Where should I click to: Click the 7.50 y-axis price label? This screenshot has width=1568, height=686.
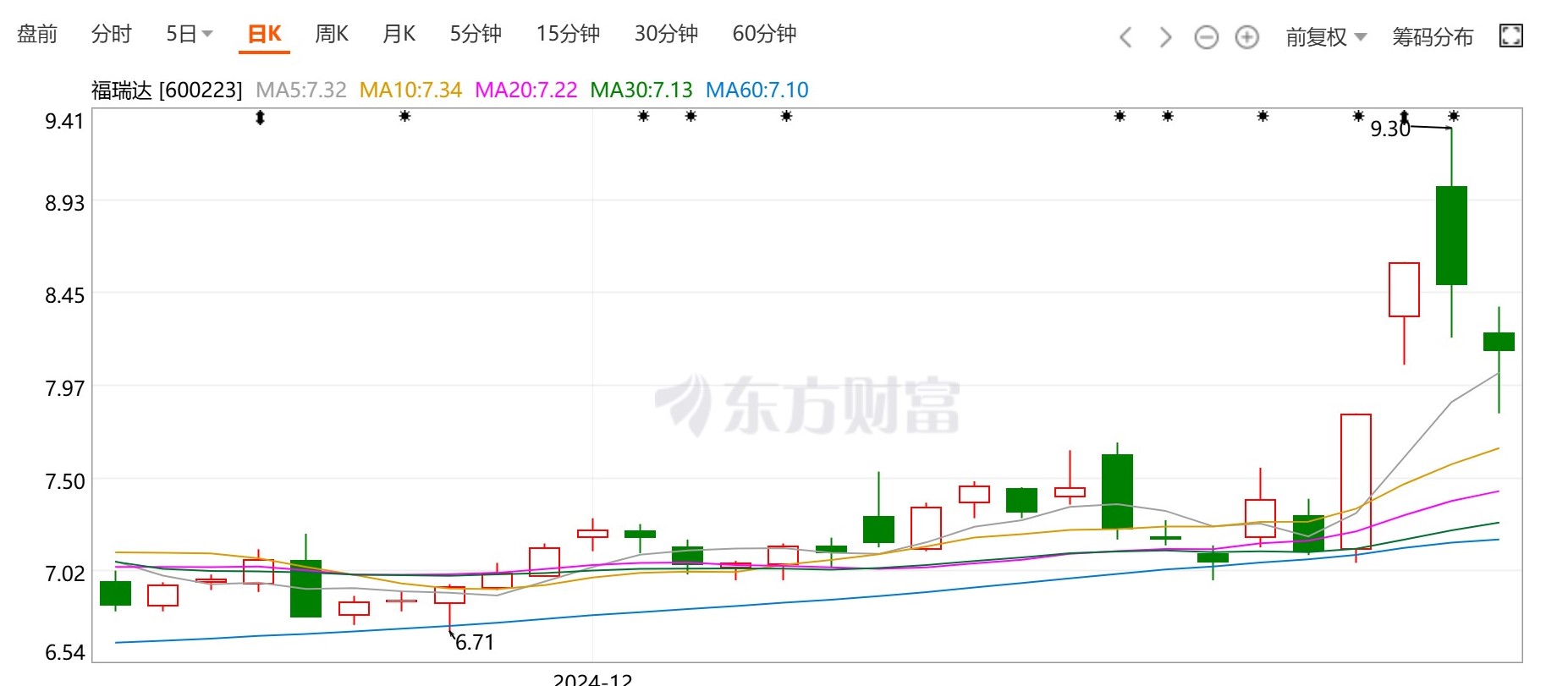64,481
